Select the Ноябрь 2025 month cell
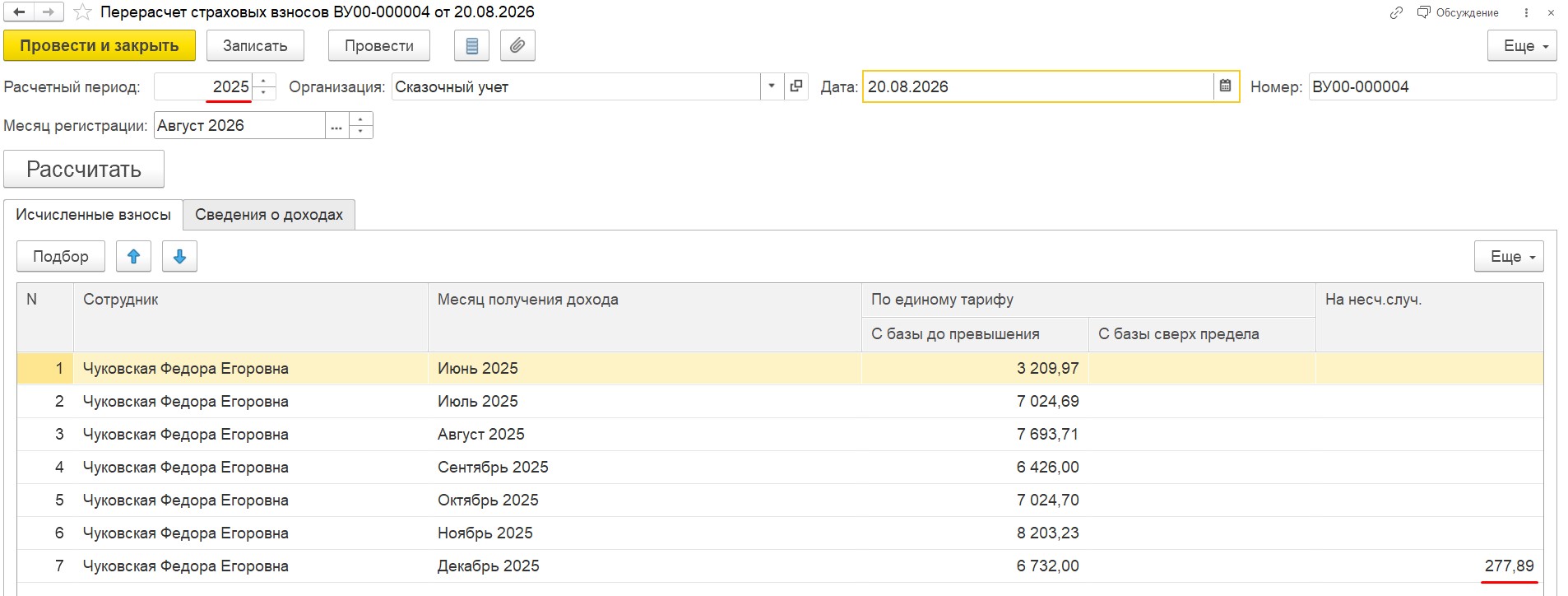 (645, 533)
